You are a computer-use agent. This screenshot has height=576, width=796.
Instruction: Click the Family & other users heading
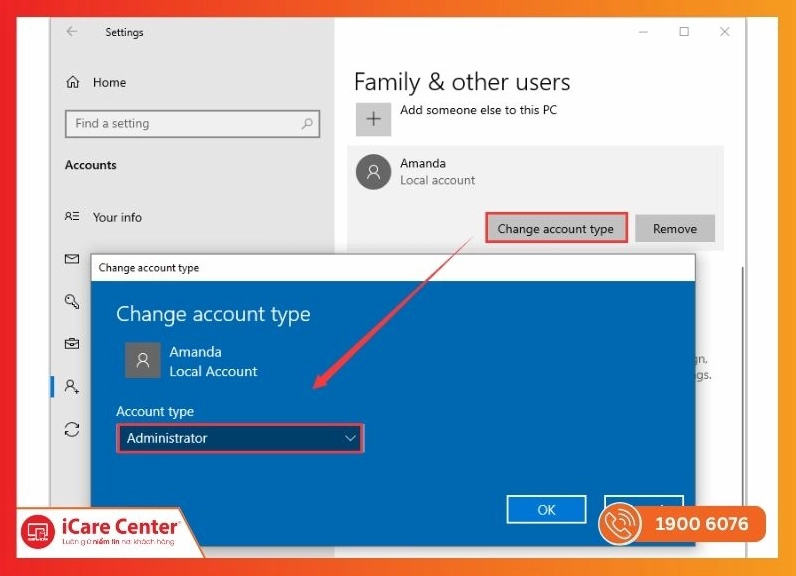462,82
